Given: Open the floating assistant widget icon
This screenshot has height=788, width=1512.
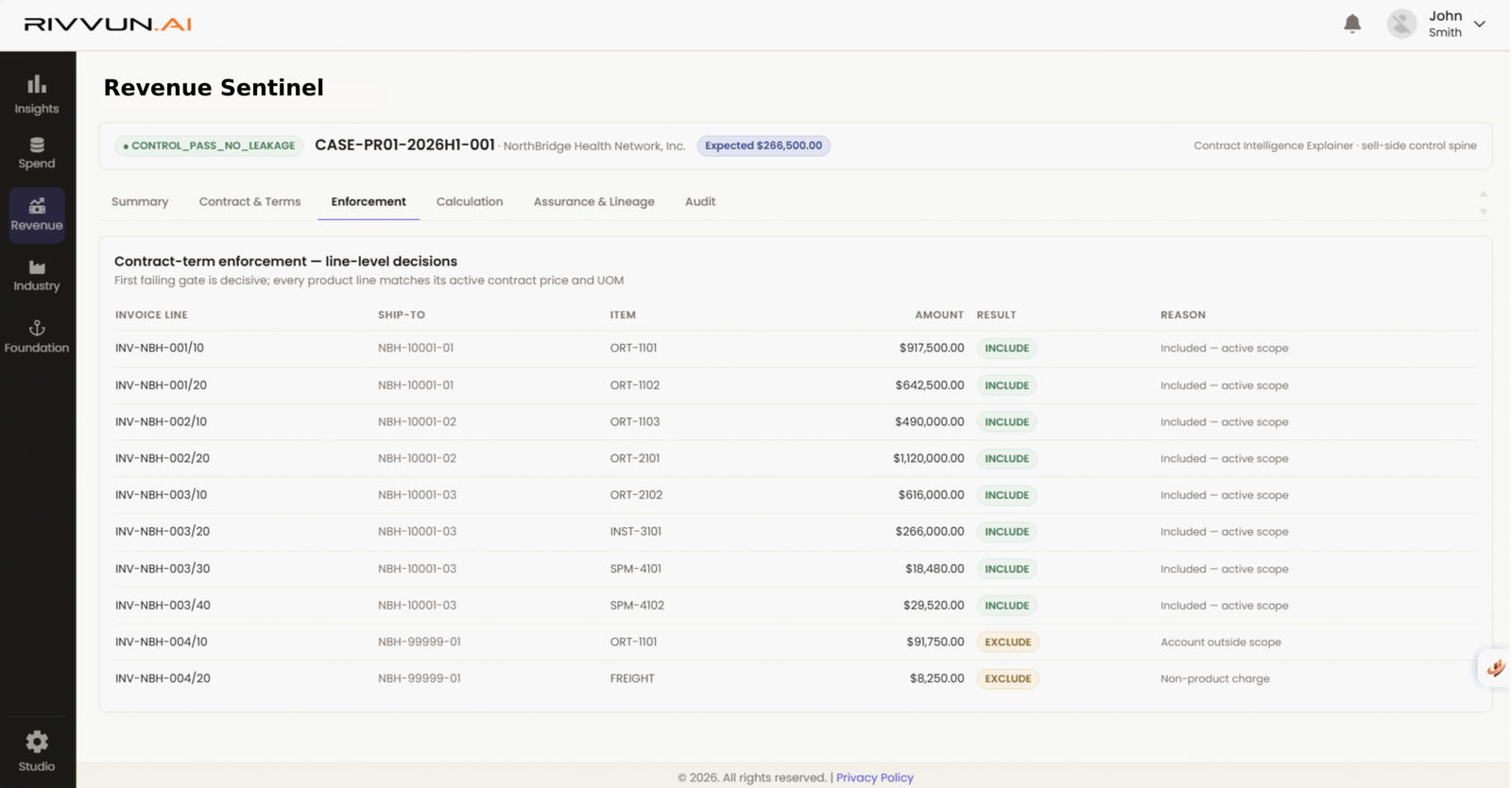Looking at the screenshot, I should click(1495, 668).
